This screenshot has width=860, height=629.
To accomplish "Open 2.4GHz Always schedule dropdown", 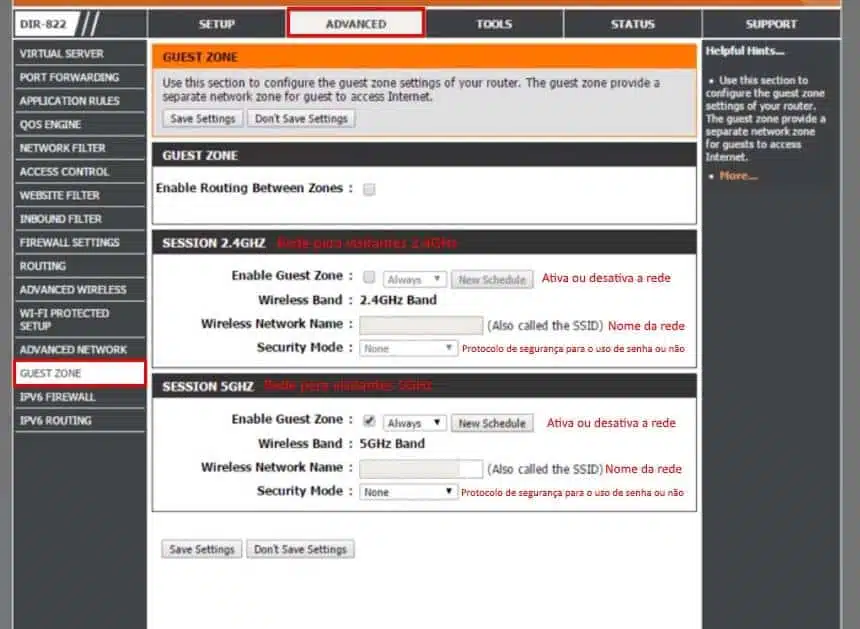I will pos(415,280).
